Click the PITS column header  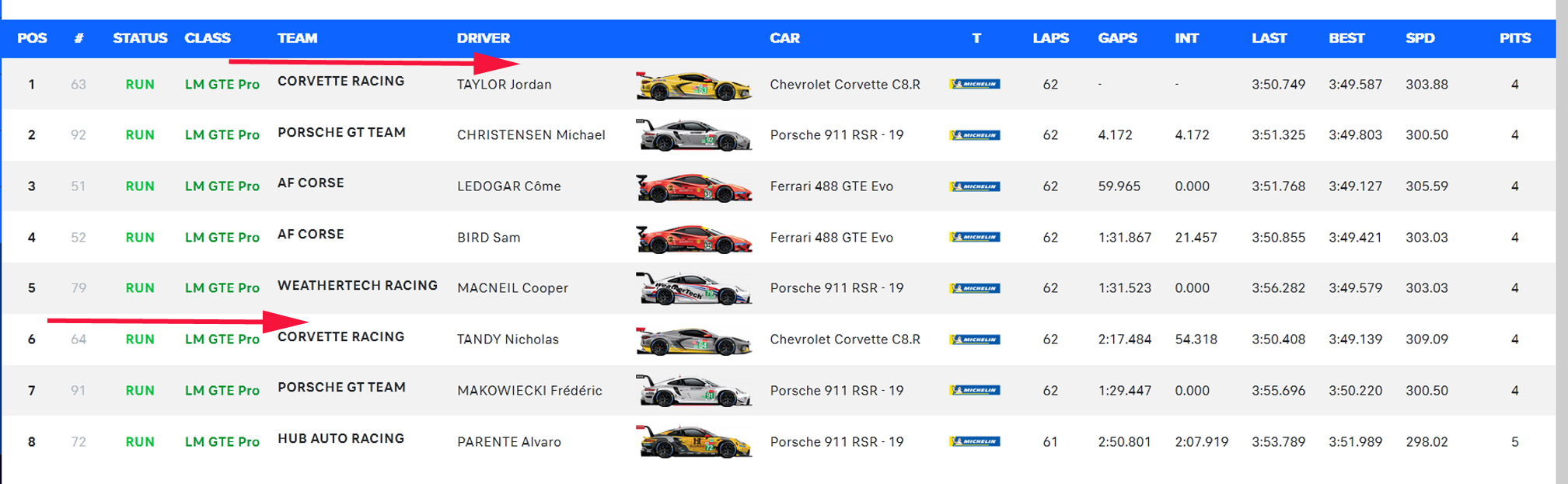pos(1514,38)
